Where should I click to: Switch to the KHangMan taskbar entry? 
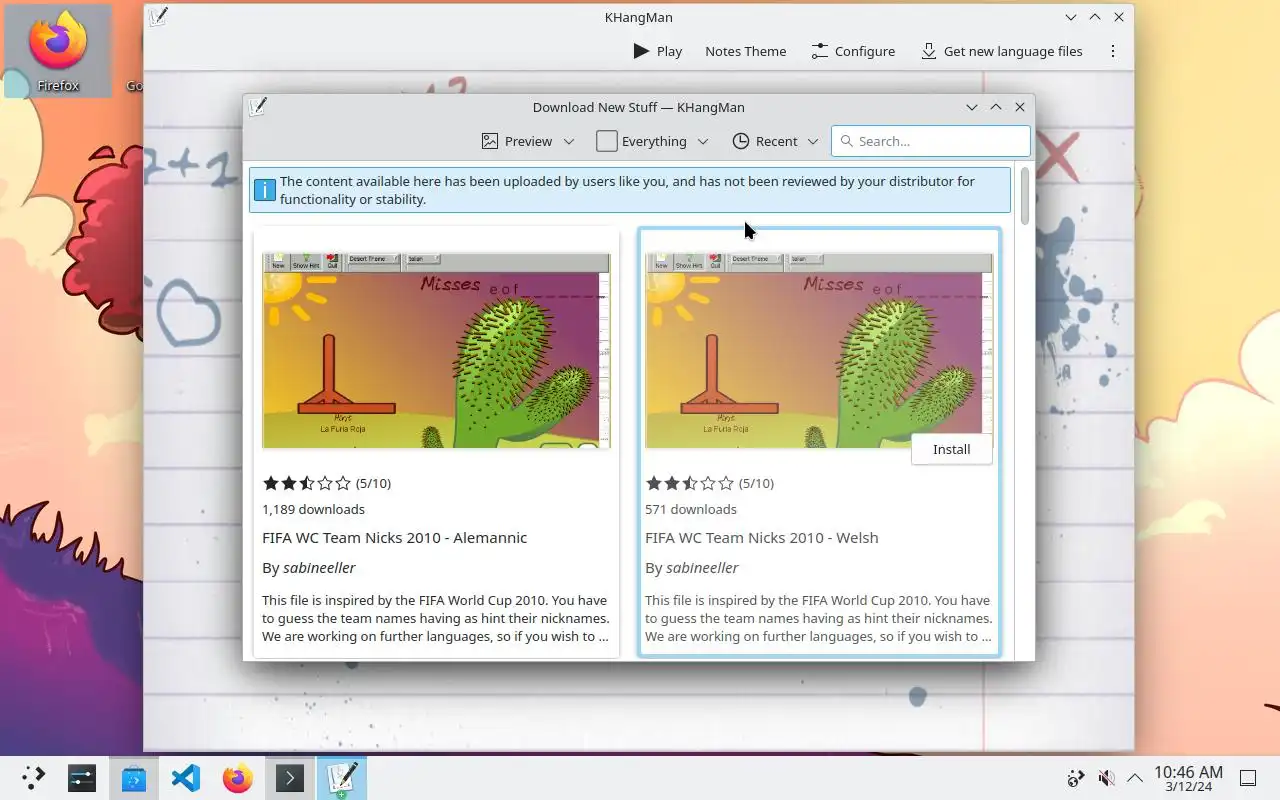coord(342,778)
